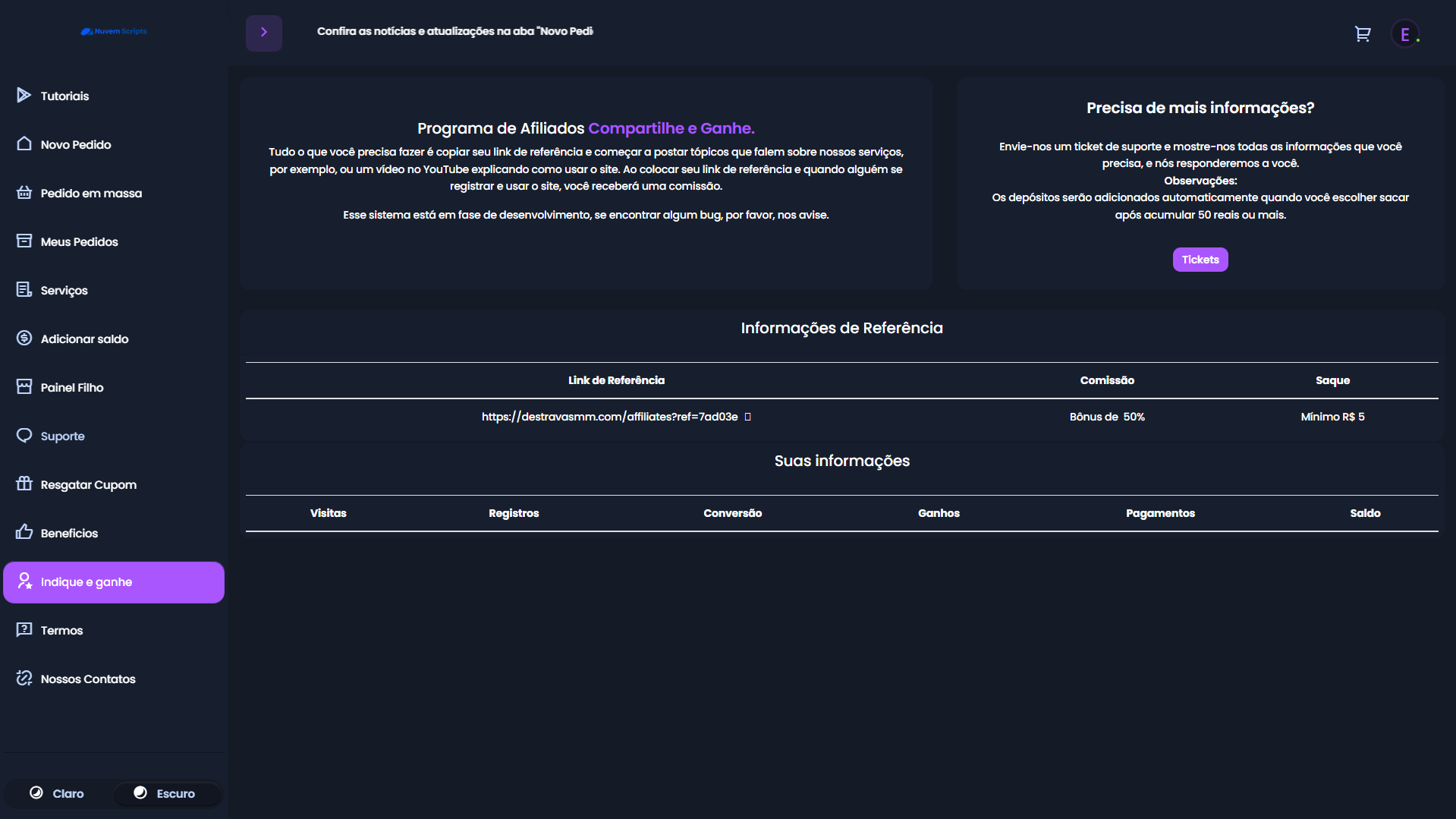1456x819 pixels.
Task: Go to Meus Pedidos page
Action: pyautogui.click(x=79, y=241)
